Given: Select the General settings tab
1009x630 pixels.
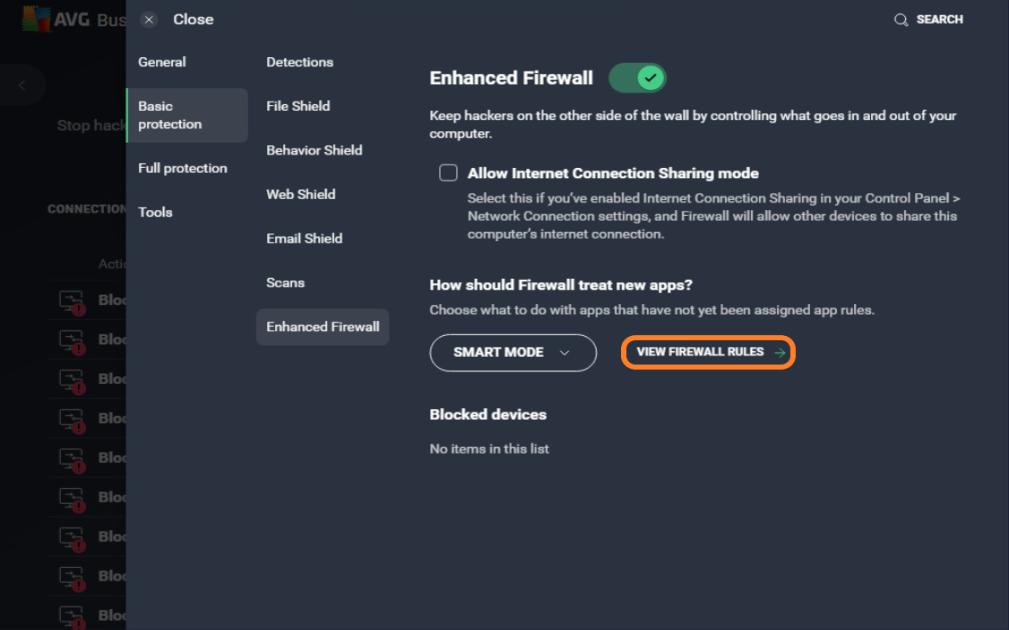Looking at the screenshot, I should [x=162, y=61].
